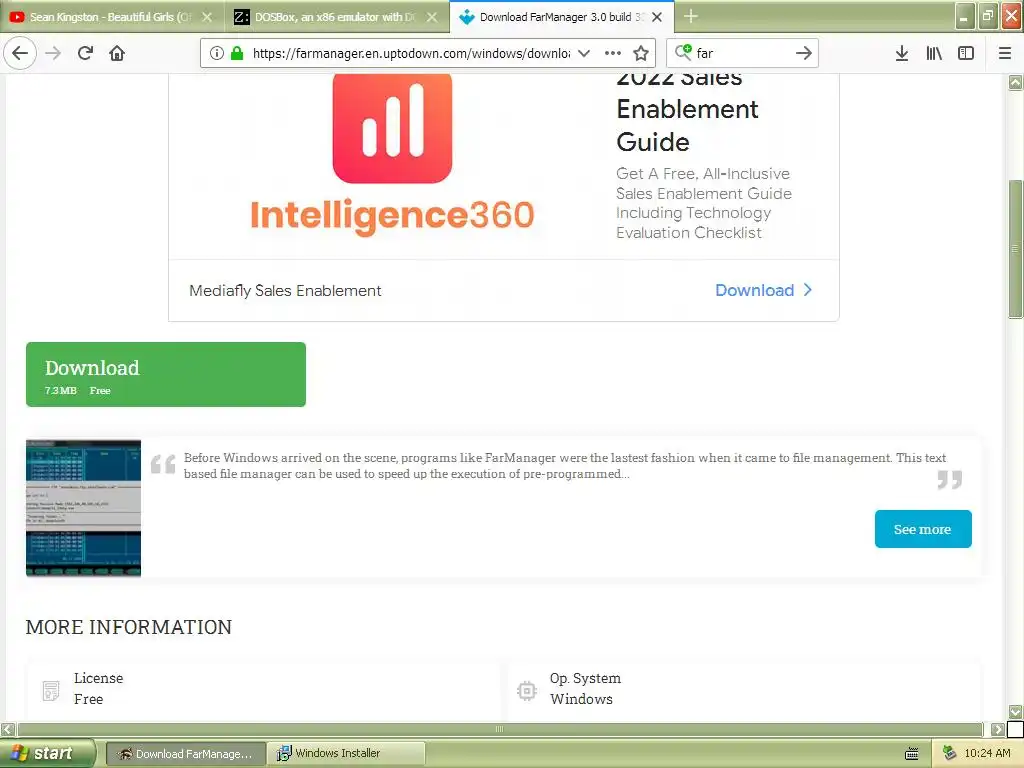Show site information icon in address bar
1024x768 pixels.
217,53
